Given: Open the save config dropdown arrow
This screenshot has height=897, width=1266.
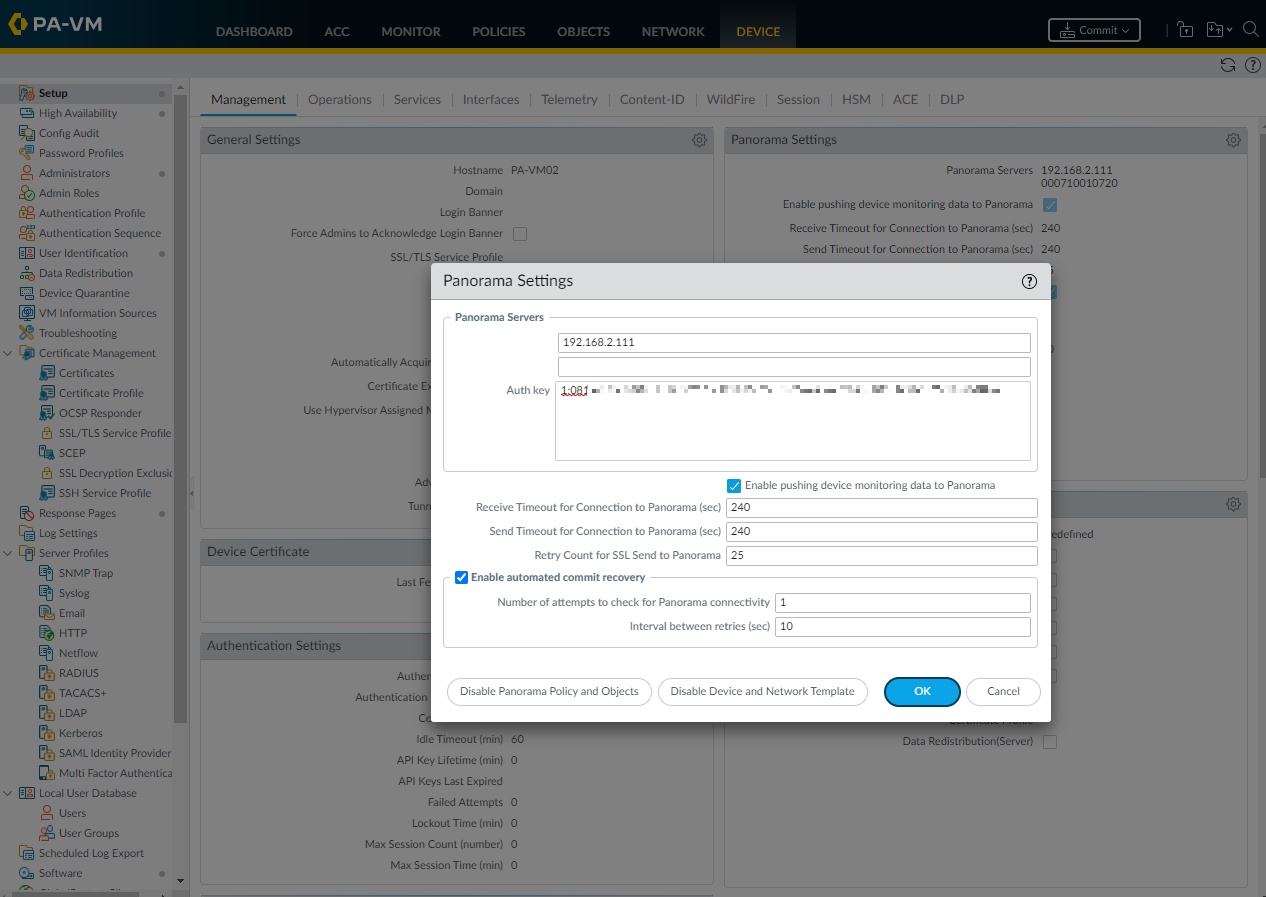Looking at the screenshot, I should 1229,30.
